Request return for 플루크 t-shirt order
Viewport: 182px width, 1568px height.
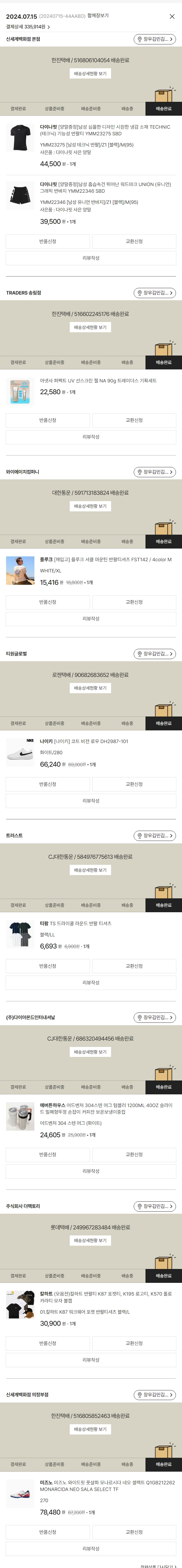pos(47,602)
